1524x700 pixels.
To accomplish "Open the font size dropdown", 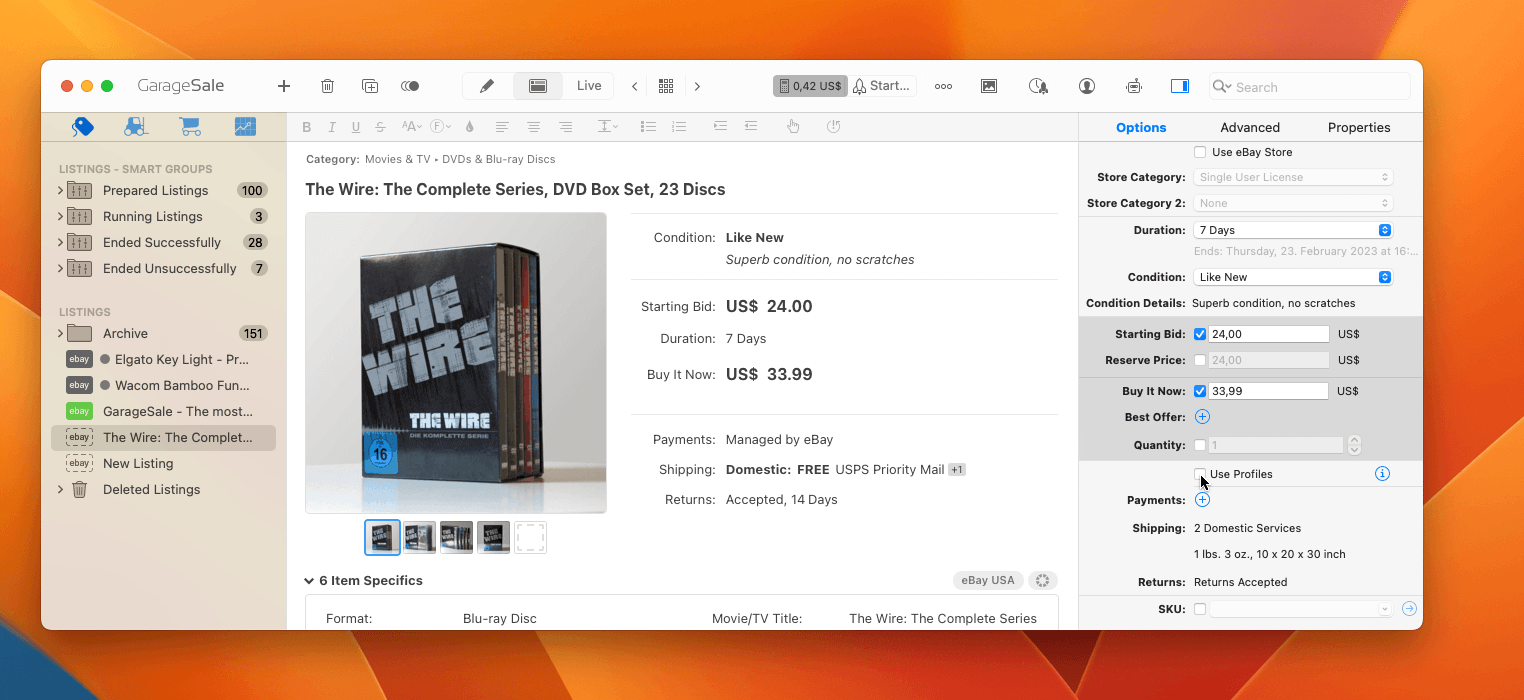I will [412, 127].
